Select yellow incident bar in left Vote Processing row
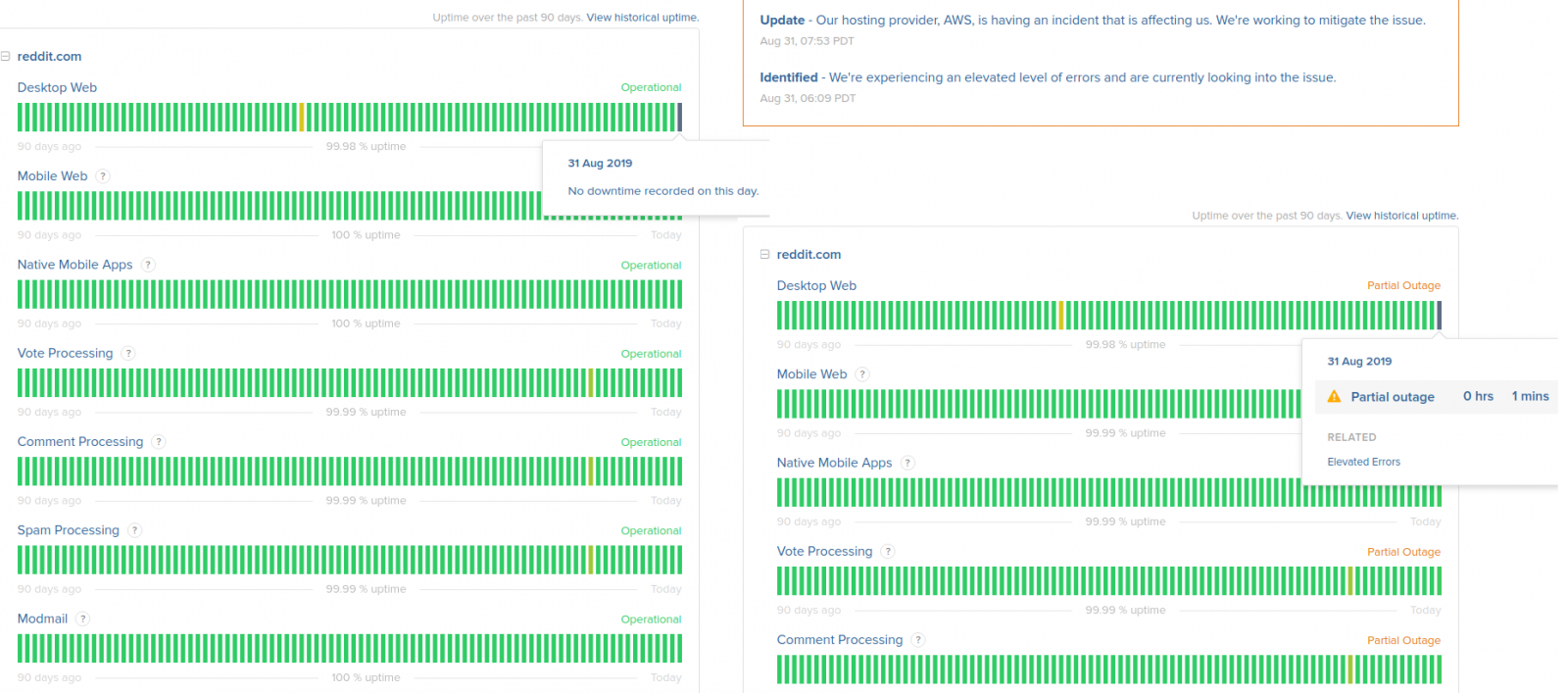This screenshot has width=1568, height=693. pyautogui.click(x=591, y=383)
